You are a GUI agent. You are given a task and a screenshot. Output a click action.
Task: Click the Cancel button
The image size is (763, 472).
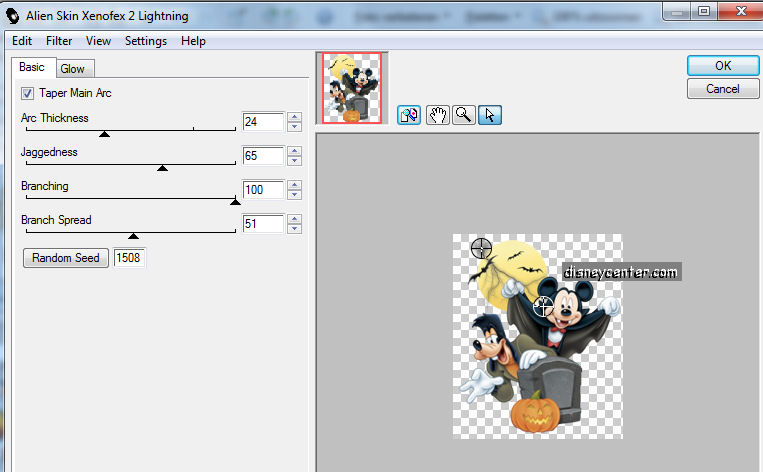point(723,89)
